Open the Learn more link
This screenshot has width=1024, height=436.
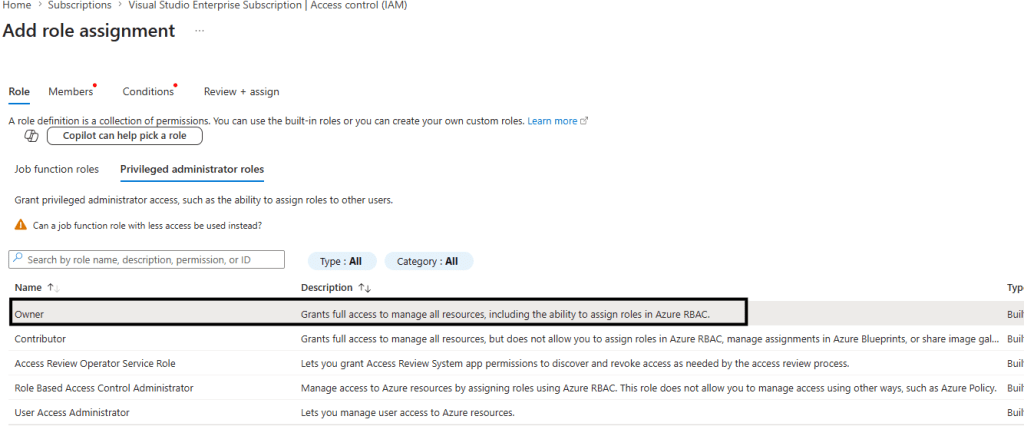(x=552, y=121)
